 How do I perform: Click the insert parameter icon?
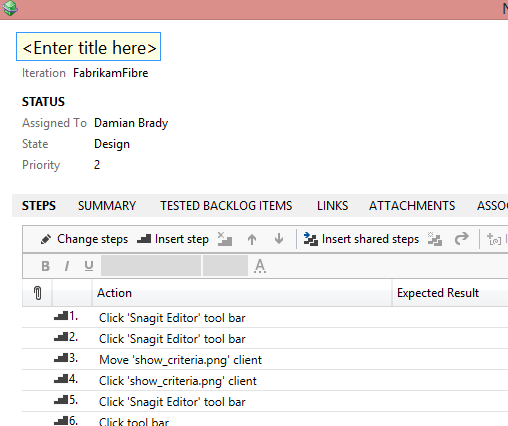(x=494, y=239)
